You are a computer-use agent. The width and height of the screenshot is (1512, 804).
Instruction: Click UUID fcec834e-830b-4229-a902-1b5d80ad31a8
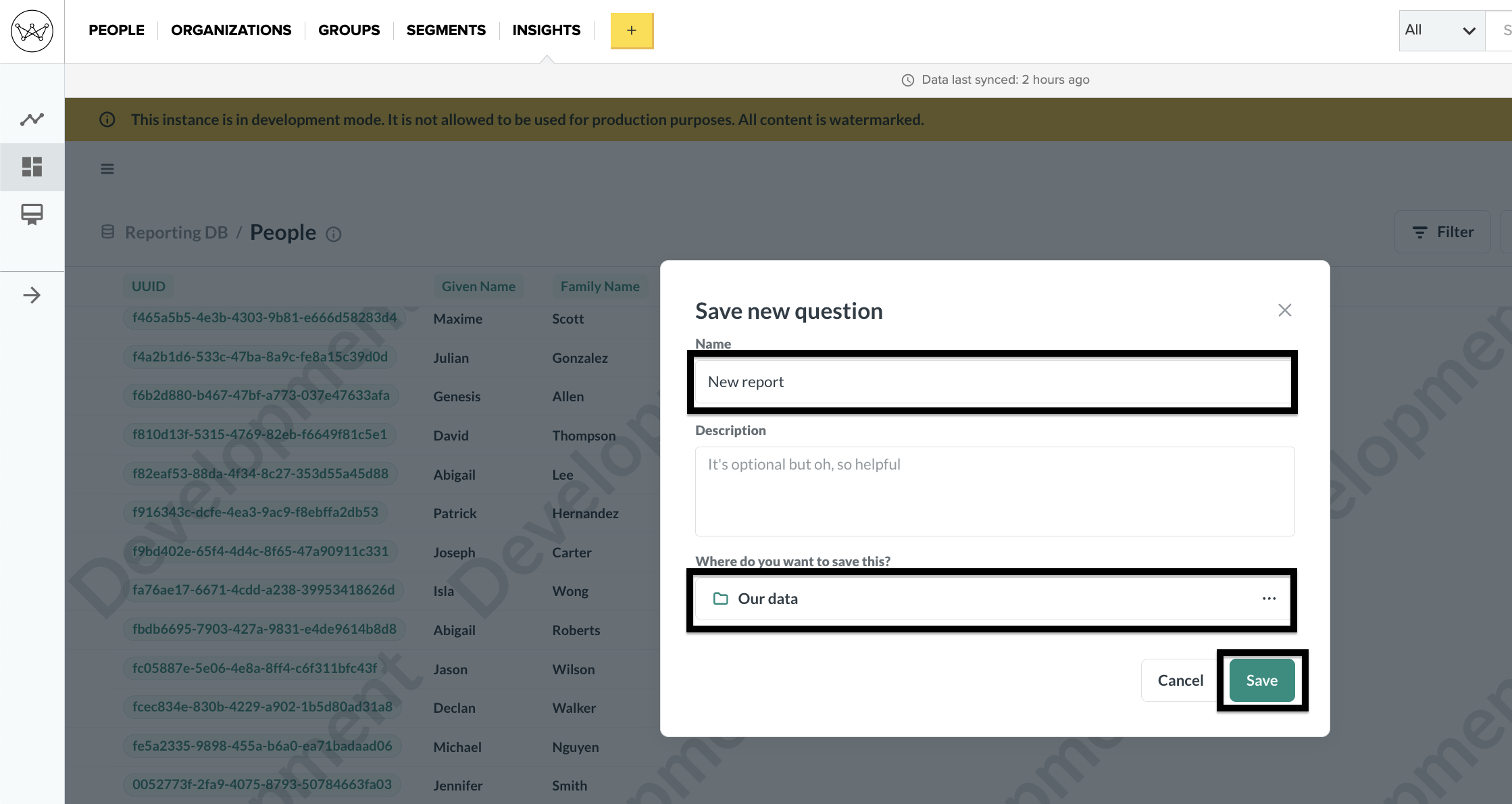262,707
